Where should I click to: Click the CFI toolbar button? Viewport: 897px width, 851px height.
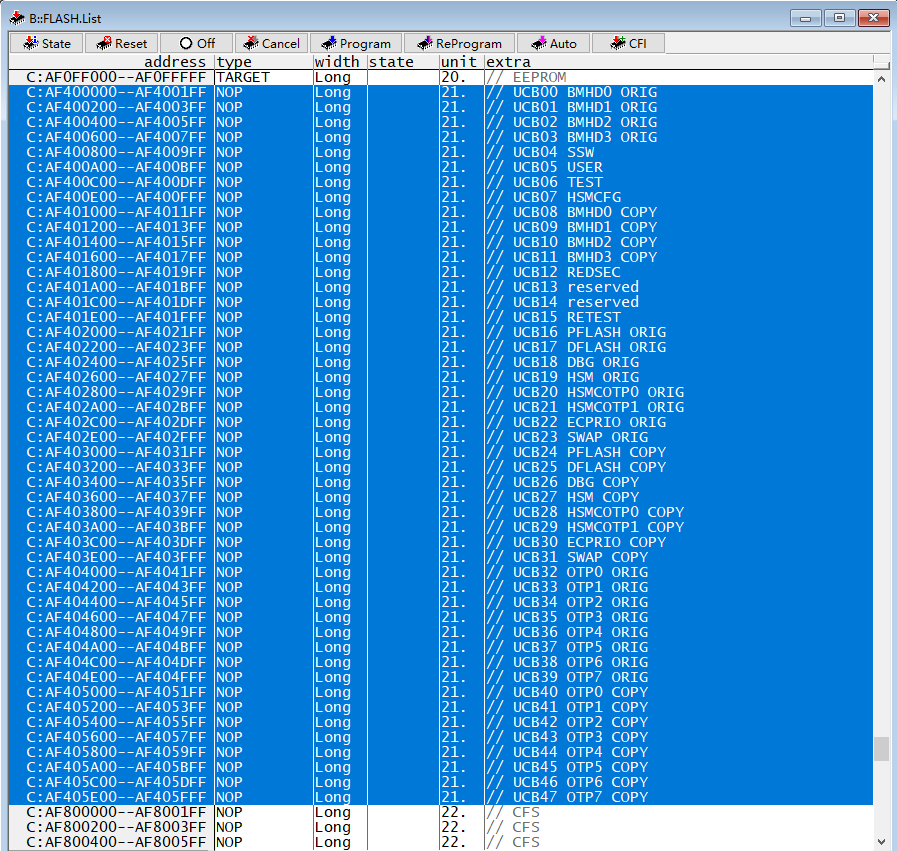click(x=628, y=43)
